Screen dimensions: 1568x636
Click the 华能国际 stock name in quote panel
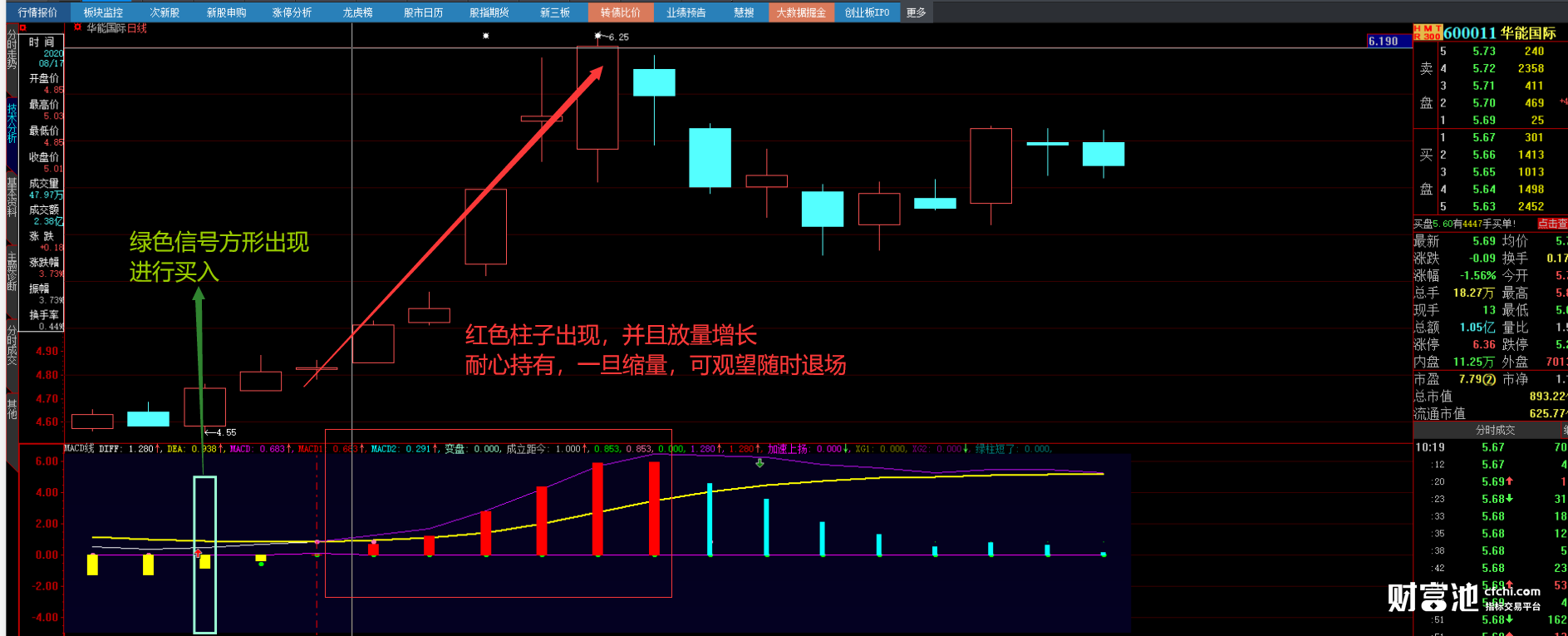click(1527, 32)
